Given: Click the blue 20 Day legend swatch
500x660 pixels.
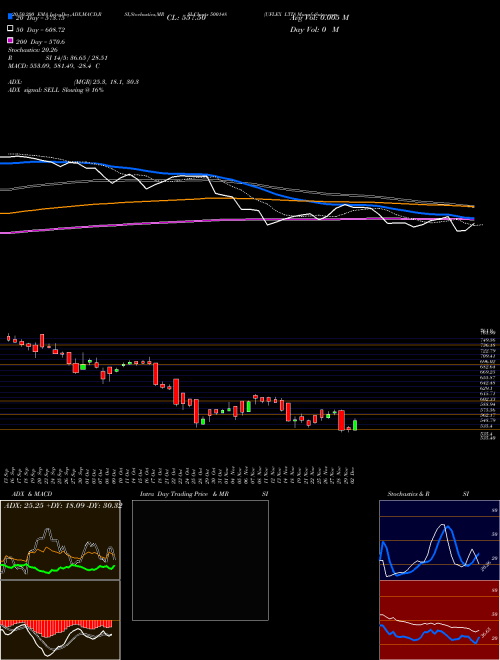Looking at the screenshot, I should 10,17.
